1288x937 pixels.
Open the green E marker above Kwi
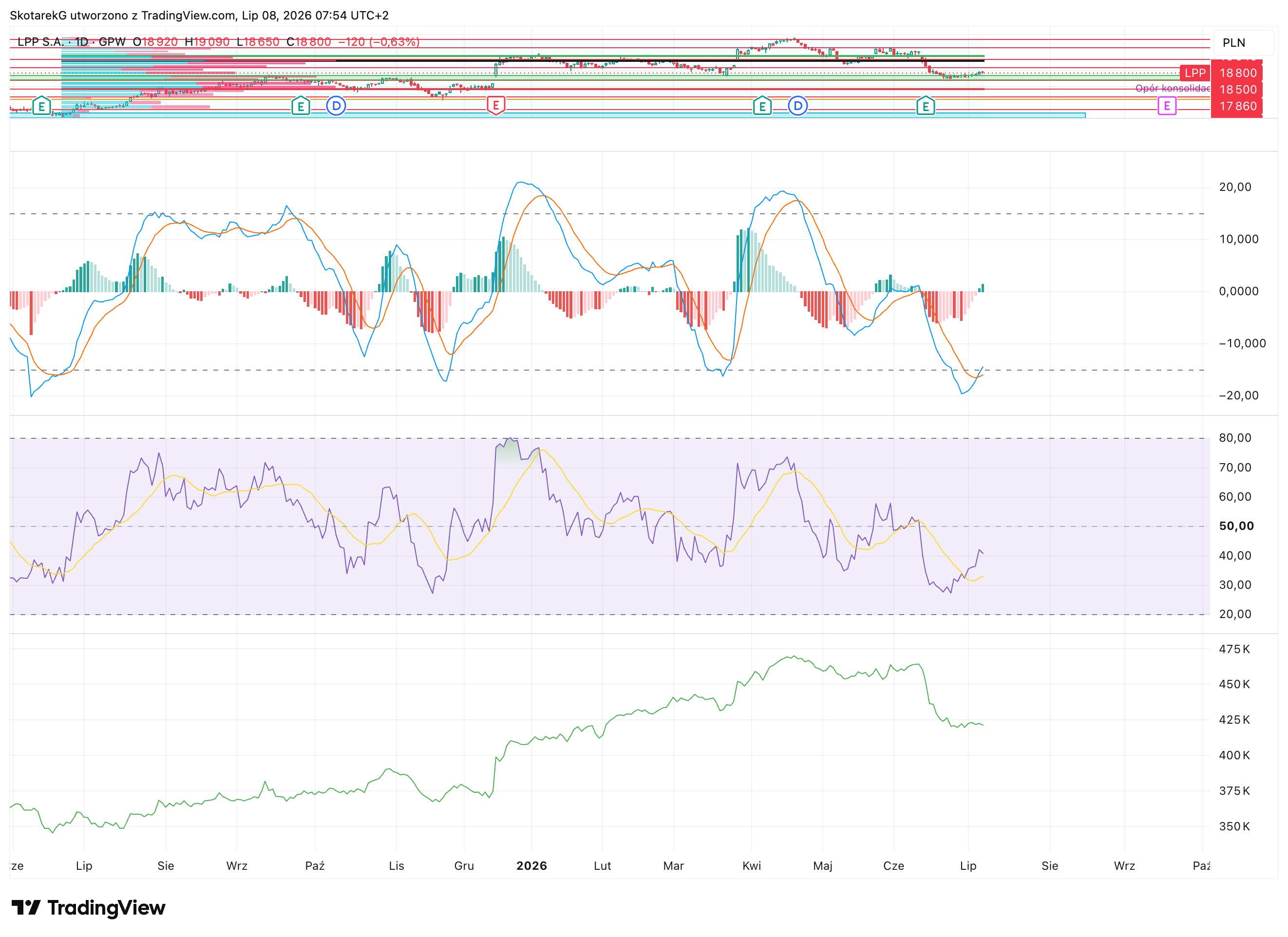762,106
